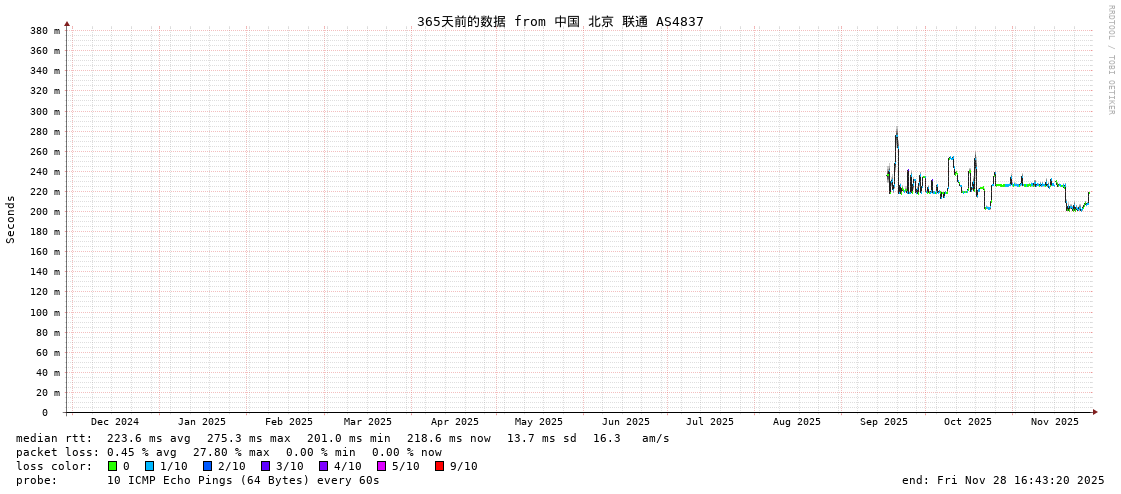The image size is (1121, 494).
Task: Click the light blue 1/10 loss swatch
Action: (x=149, y=466)
